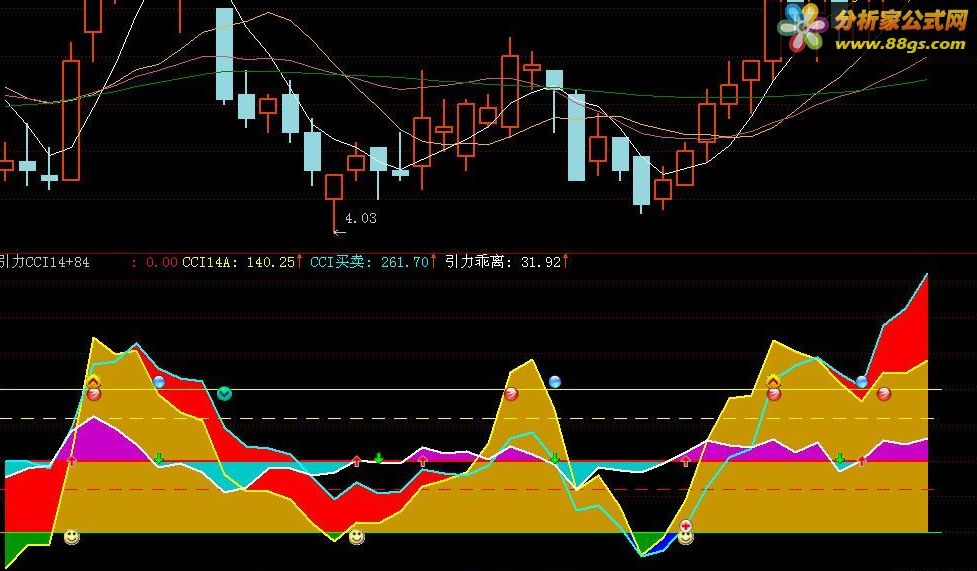The height and width of the screenshot is (571, 977).
Task: Select the rightmost smiley face under red plus
Action: click(685, 537)
